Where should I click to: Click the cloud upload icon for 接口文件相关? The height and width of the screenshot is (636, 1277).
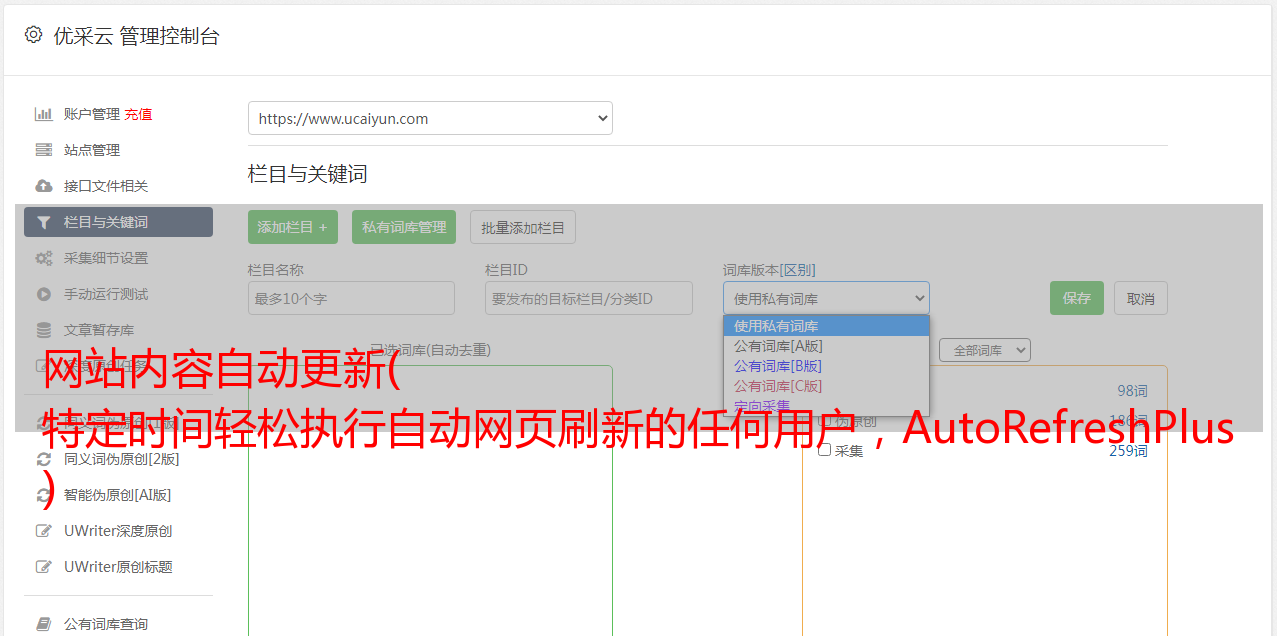(x=44, y=186)
